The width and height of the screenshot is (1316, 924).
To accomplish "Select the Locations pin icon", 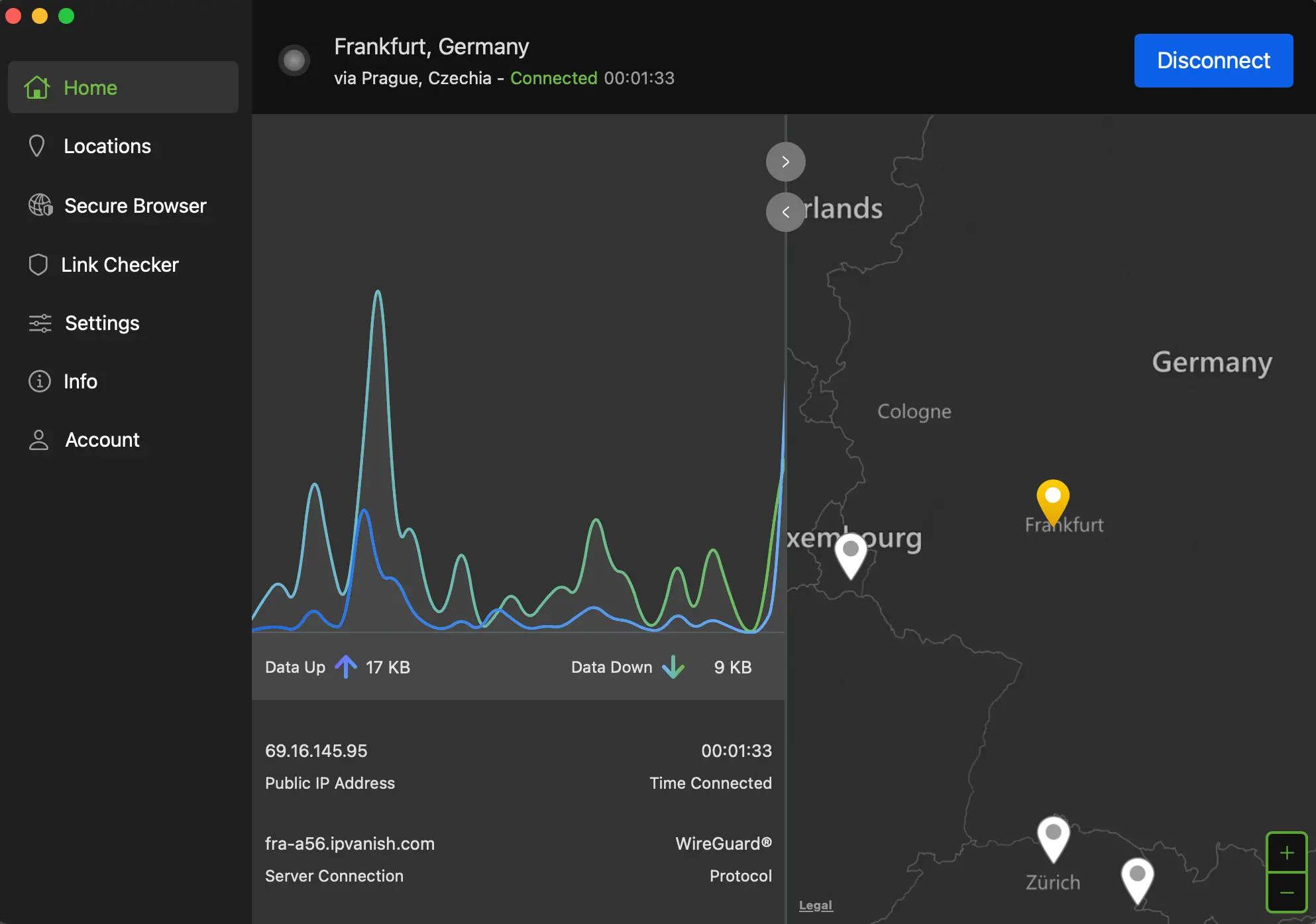I will point(38,146).
